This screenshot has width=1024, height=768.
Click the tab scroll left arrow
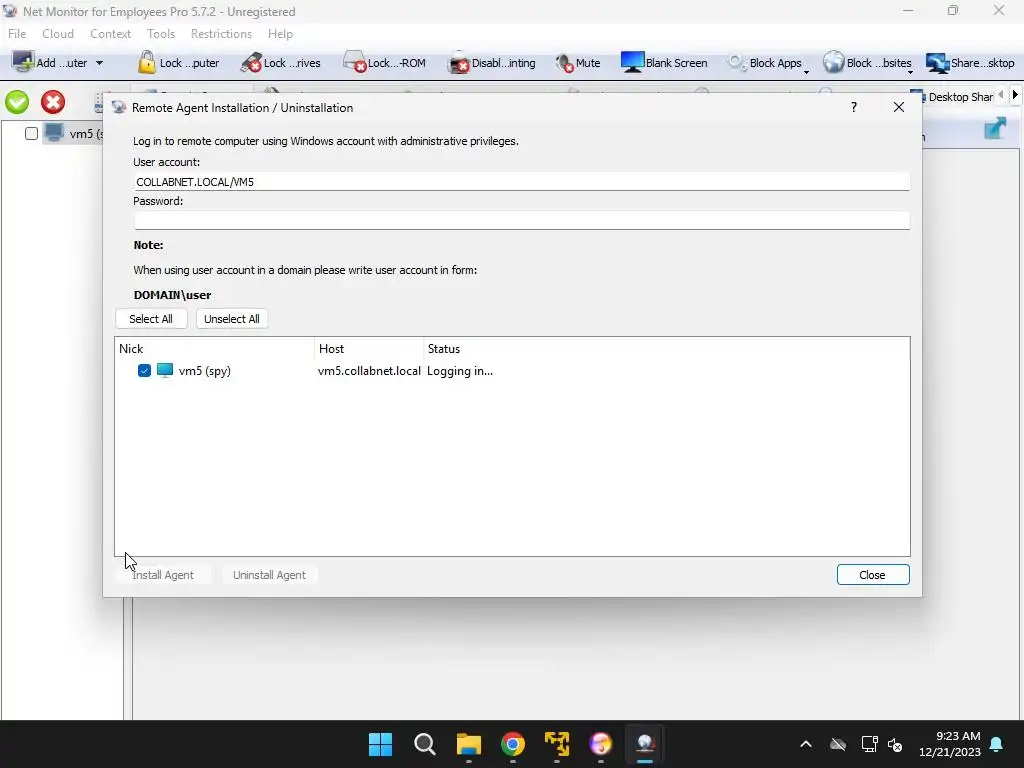1000,95
